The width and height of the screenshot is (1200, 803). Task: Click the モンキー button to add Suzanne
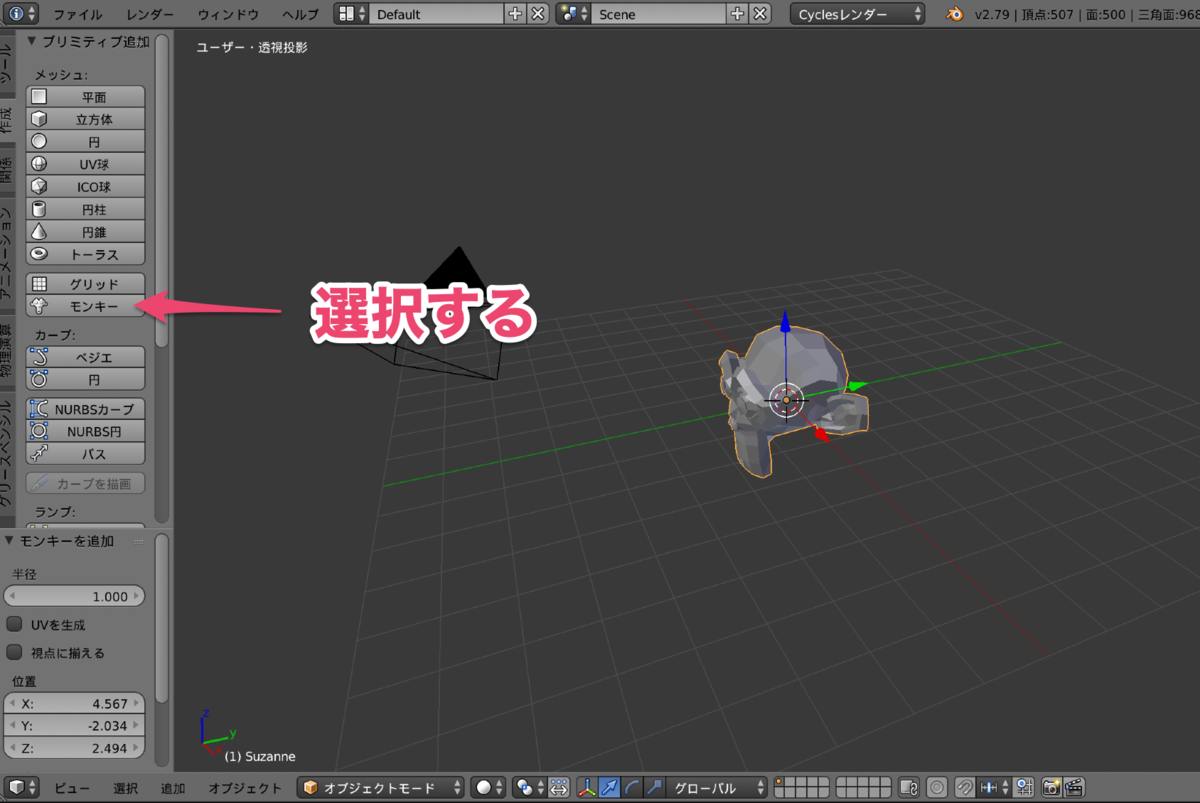85,306
